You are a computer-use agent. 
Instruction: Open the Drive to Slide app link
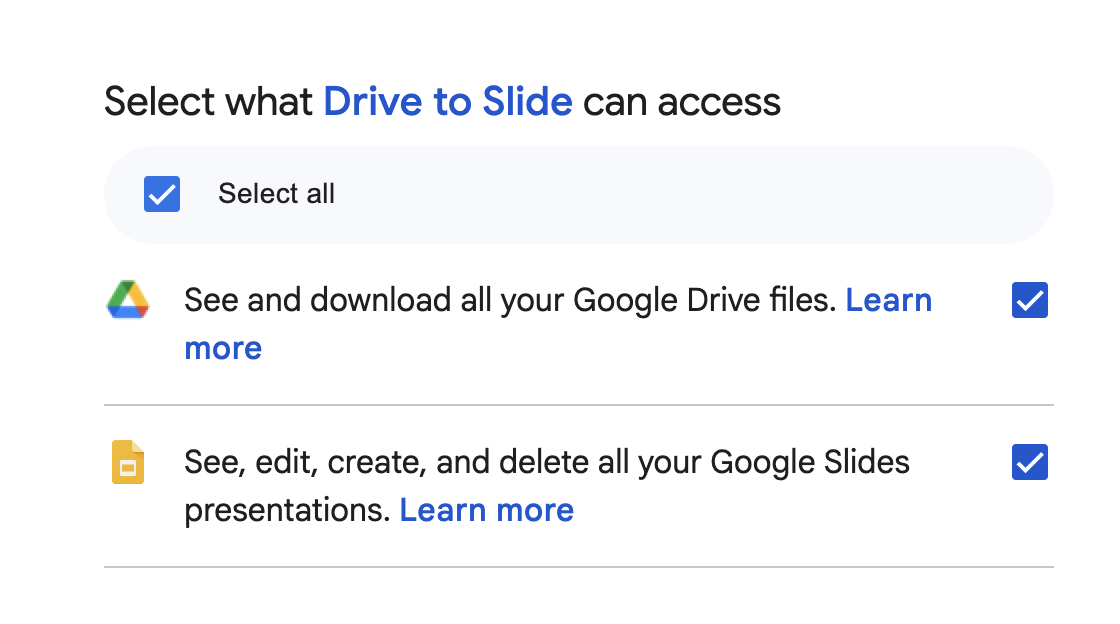(x=448, y=101)
